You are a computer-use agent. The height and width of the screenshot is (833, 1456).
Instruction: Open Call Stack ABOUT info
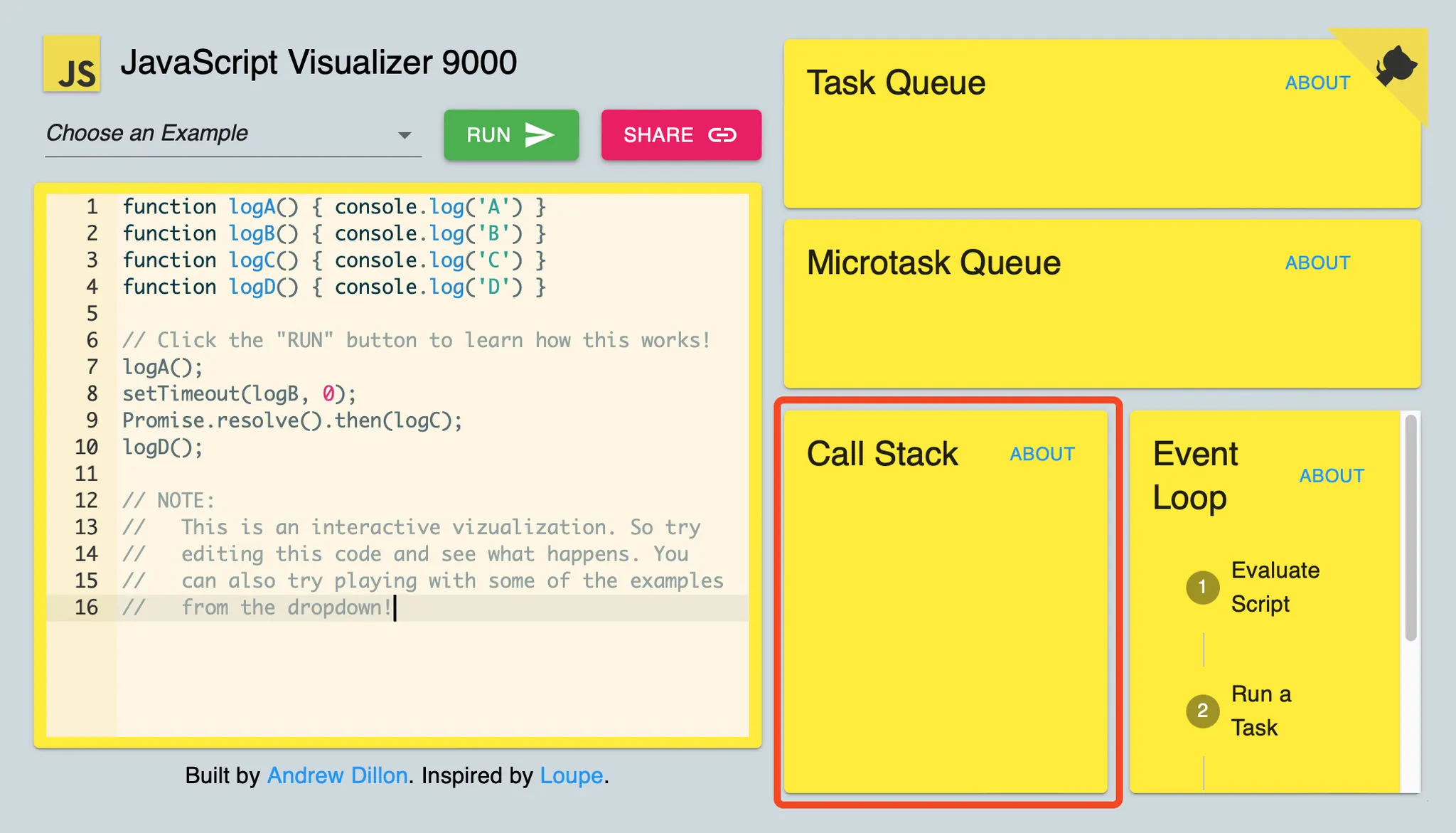[x=1042, y=455]
